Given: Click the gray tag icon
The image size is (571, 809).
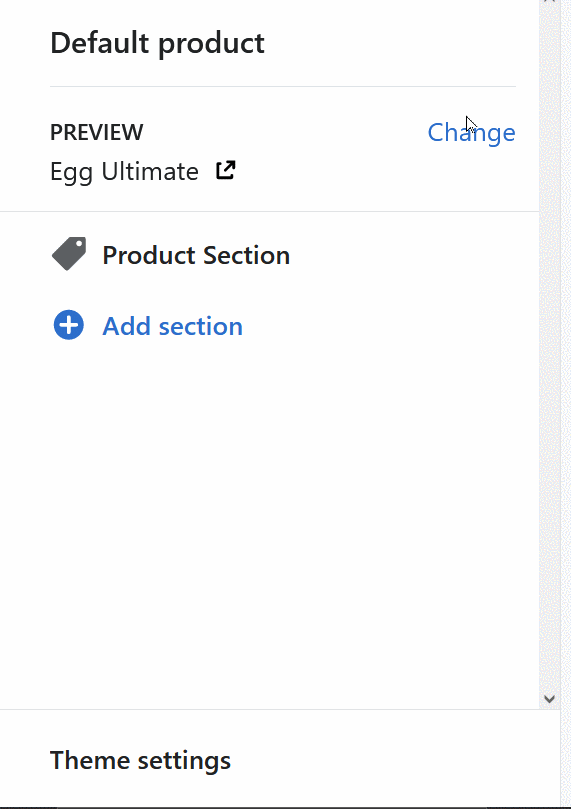Looking at the screenshot, I should 69,254.
